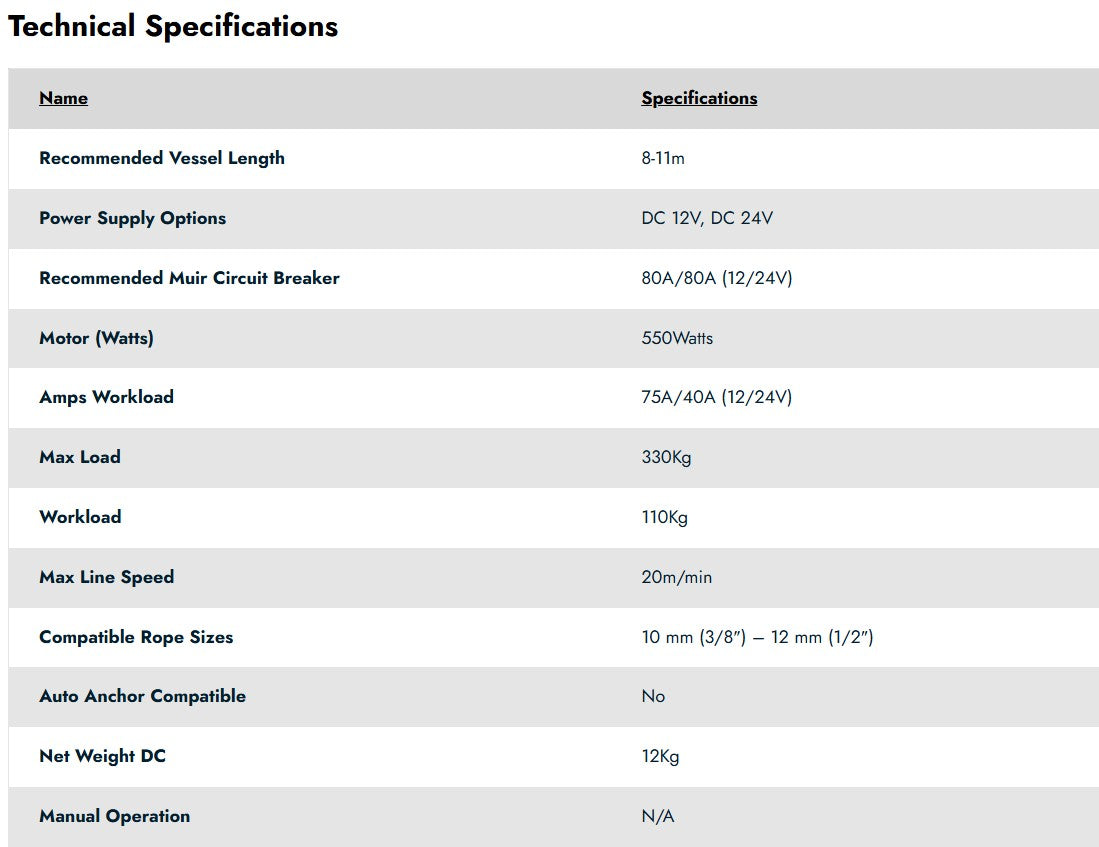Click the underlined Specifications column header

(x=699, y=98)
